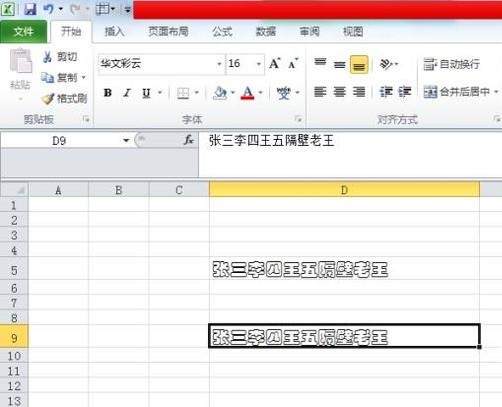Screen dimensions: 502x407
Task: Expand the 复制 dropdown arrow
Action: 83,78
